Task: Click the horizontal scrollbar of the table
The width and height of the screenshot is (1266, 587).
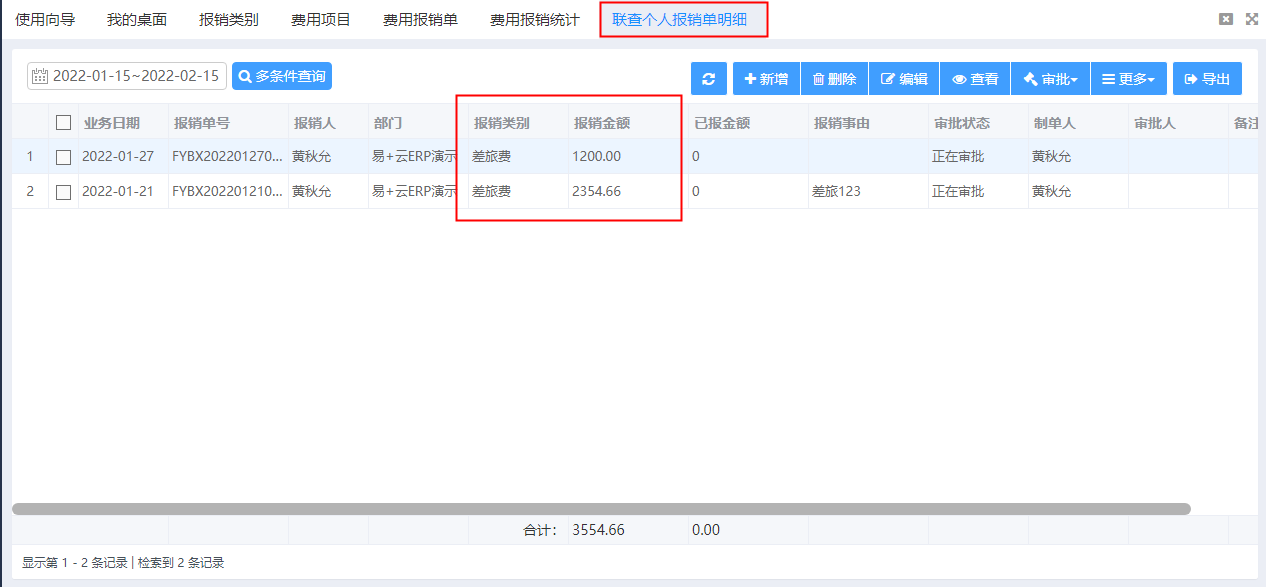Action: tap(601, 509)
